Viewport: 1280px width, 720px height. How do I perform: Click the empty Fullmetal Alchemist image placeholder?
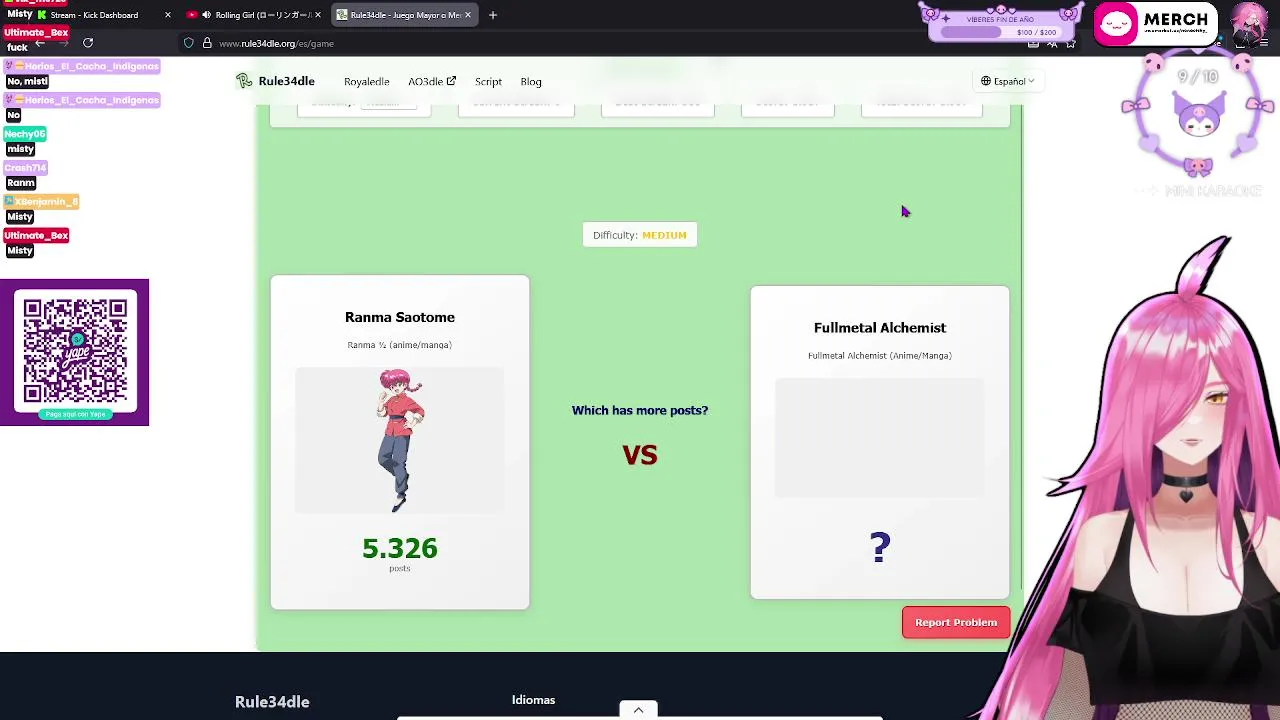(x=880, y=437)
